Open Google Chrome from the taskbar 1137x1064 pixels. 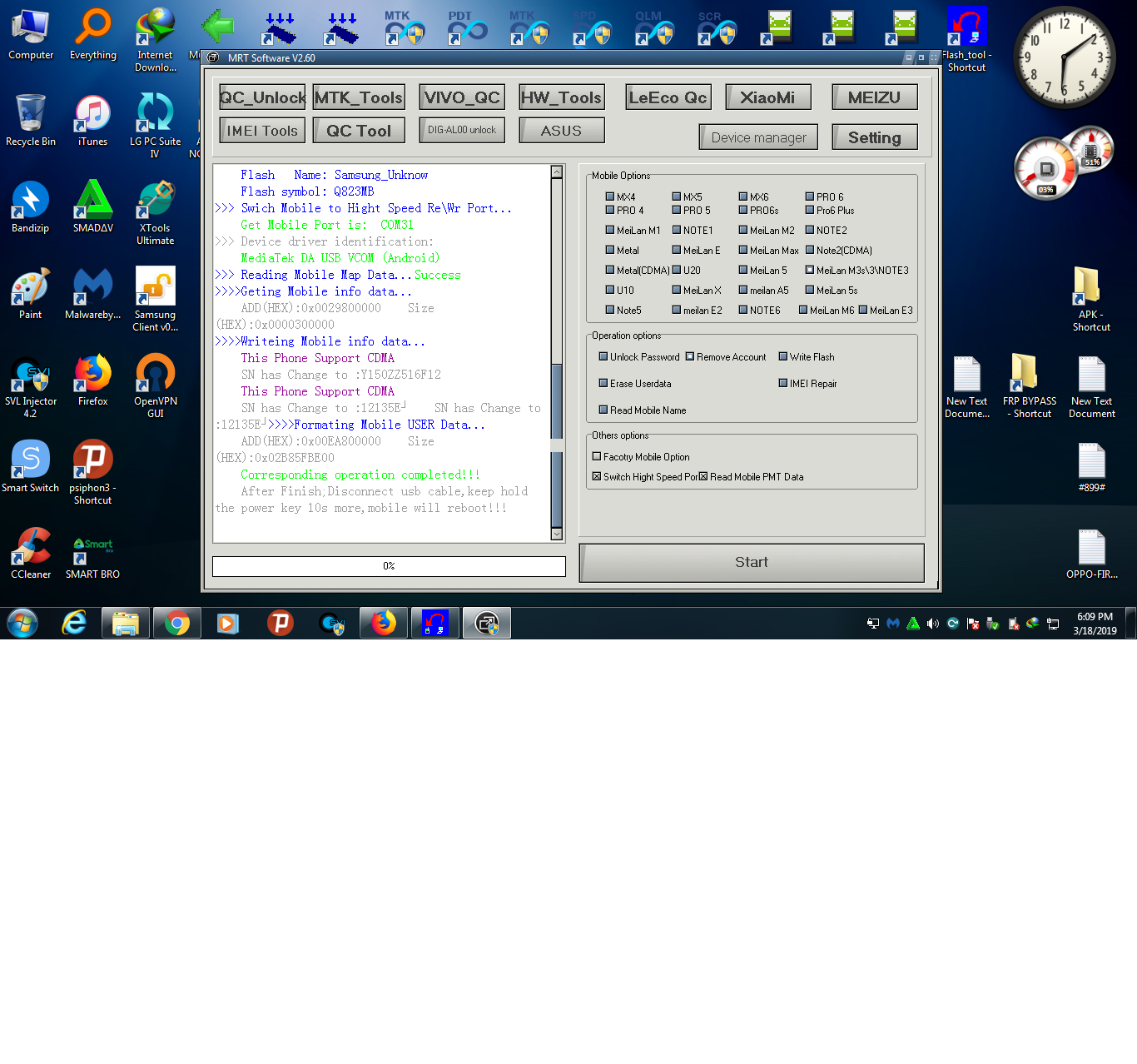pos(176,623)
